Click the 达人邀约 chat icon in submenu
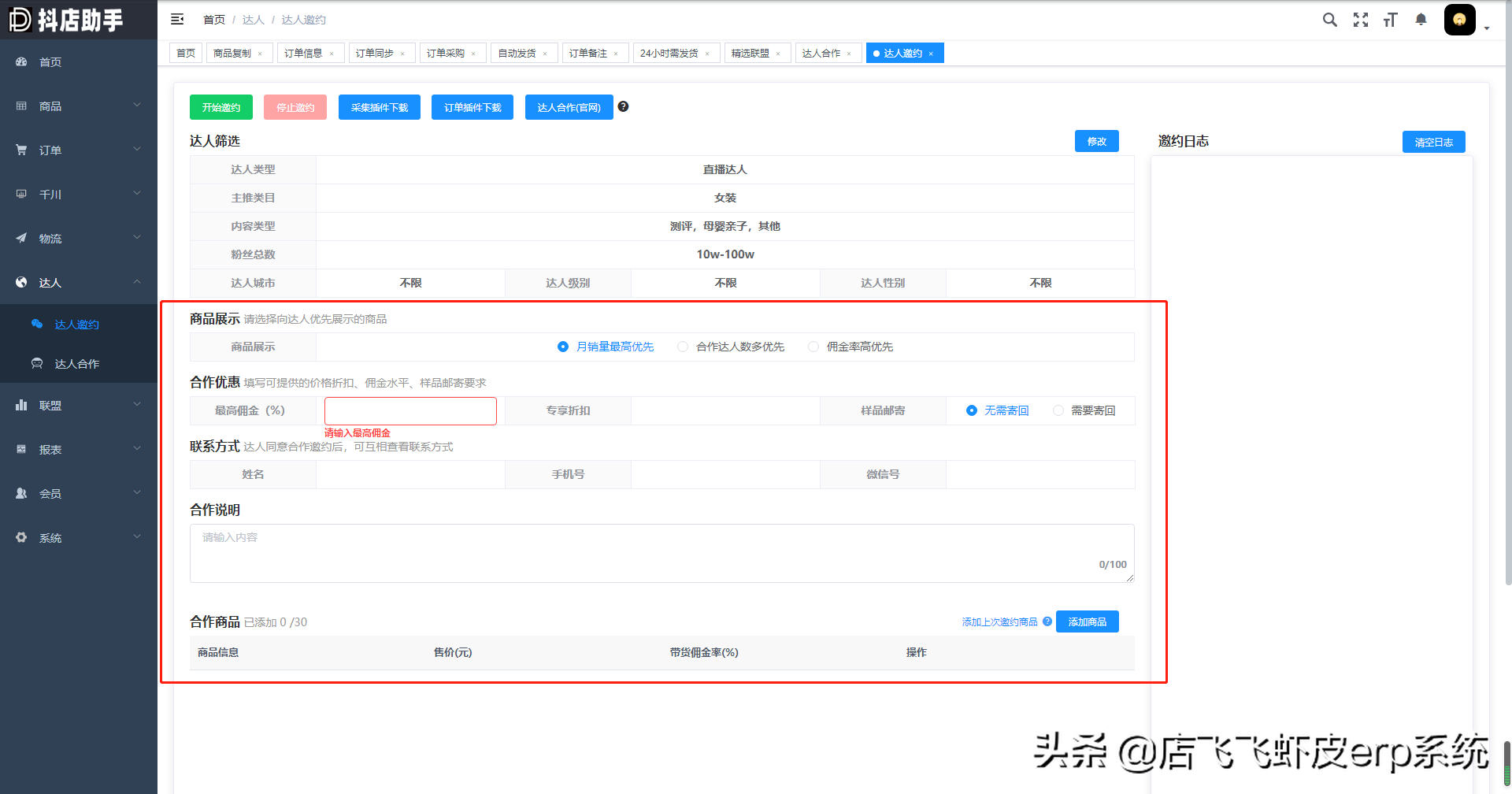This screenshot has height=794, width=1512. (36, 324)
